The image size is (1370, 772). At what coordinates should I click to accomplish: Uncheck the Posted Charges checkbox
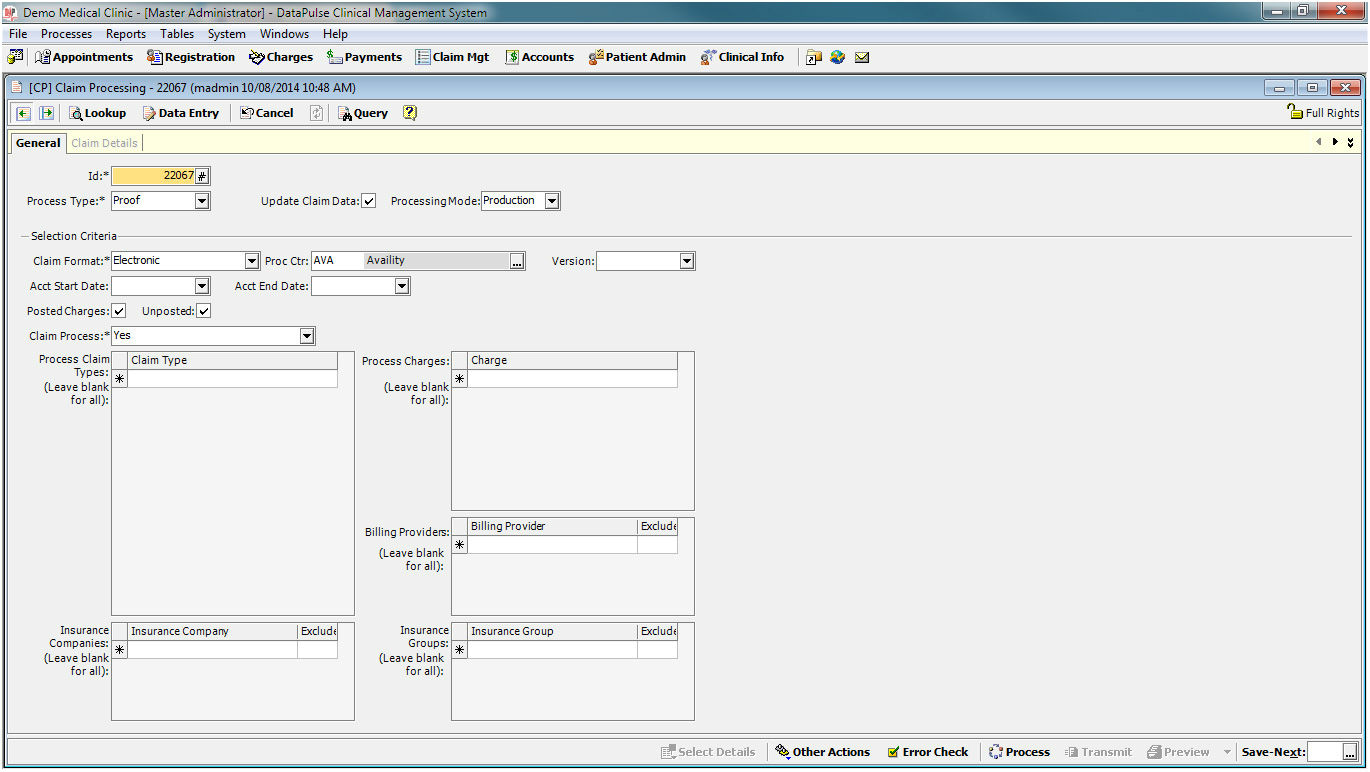tap(119, 311)
